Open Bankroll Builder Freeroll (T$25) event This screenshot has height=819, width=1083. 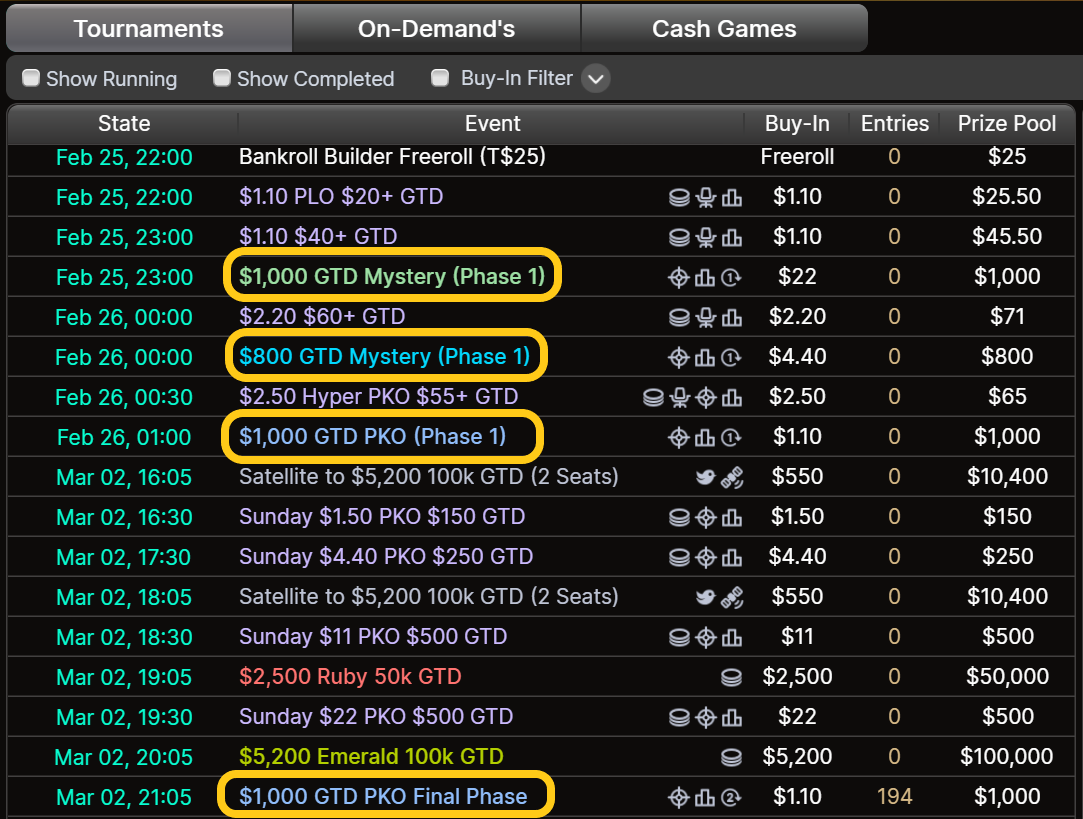392,157
